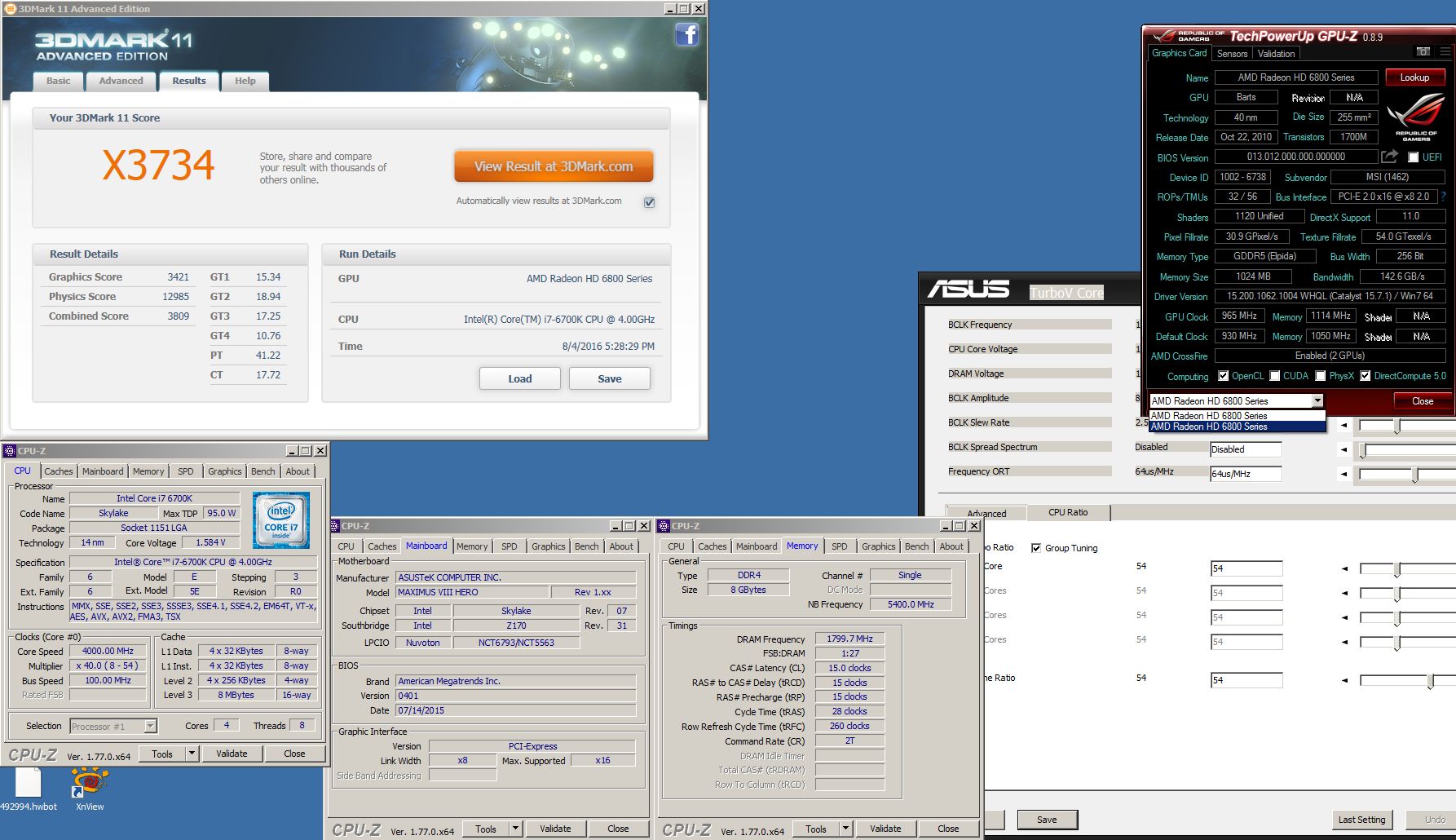Image resolution: width=1456 pixels, height=840 pixels.
Task: Switch to Advanced tab in 3DMark
Action: coord(121,81)
